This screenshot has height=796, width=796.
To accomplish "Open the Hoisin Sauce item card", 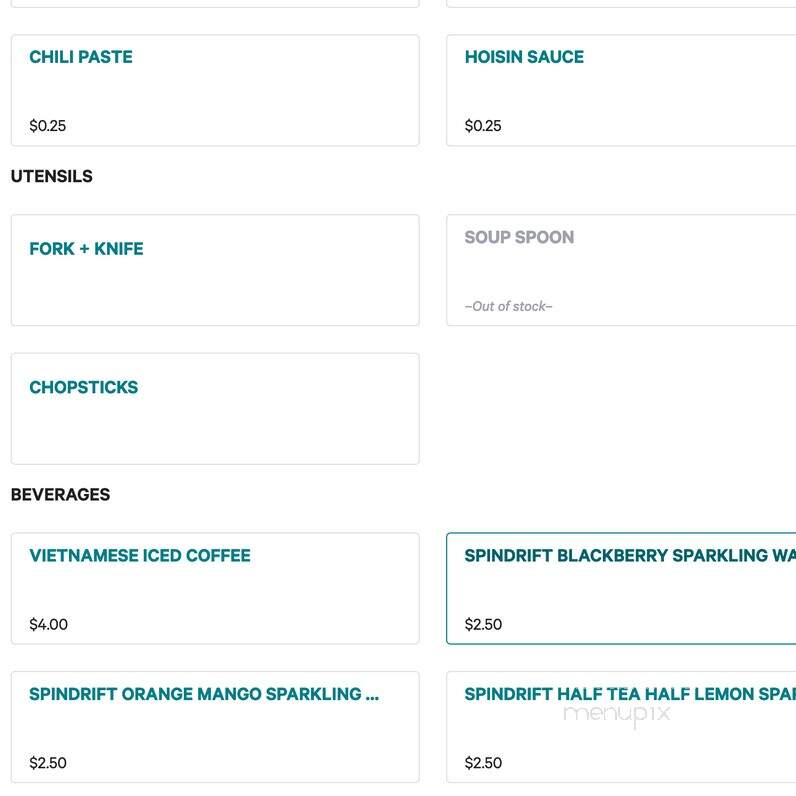I will coord(621,90).
